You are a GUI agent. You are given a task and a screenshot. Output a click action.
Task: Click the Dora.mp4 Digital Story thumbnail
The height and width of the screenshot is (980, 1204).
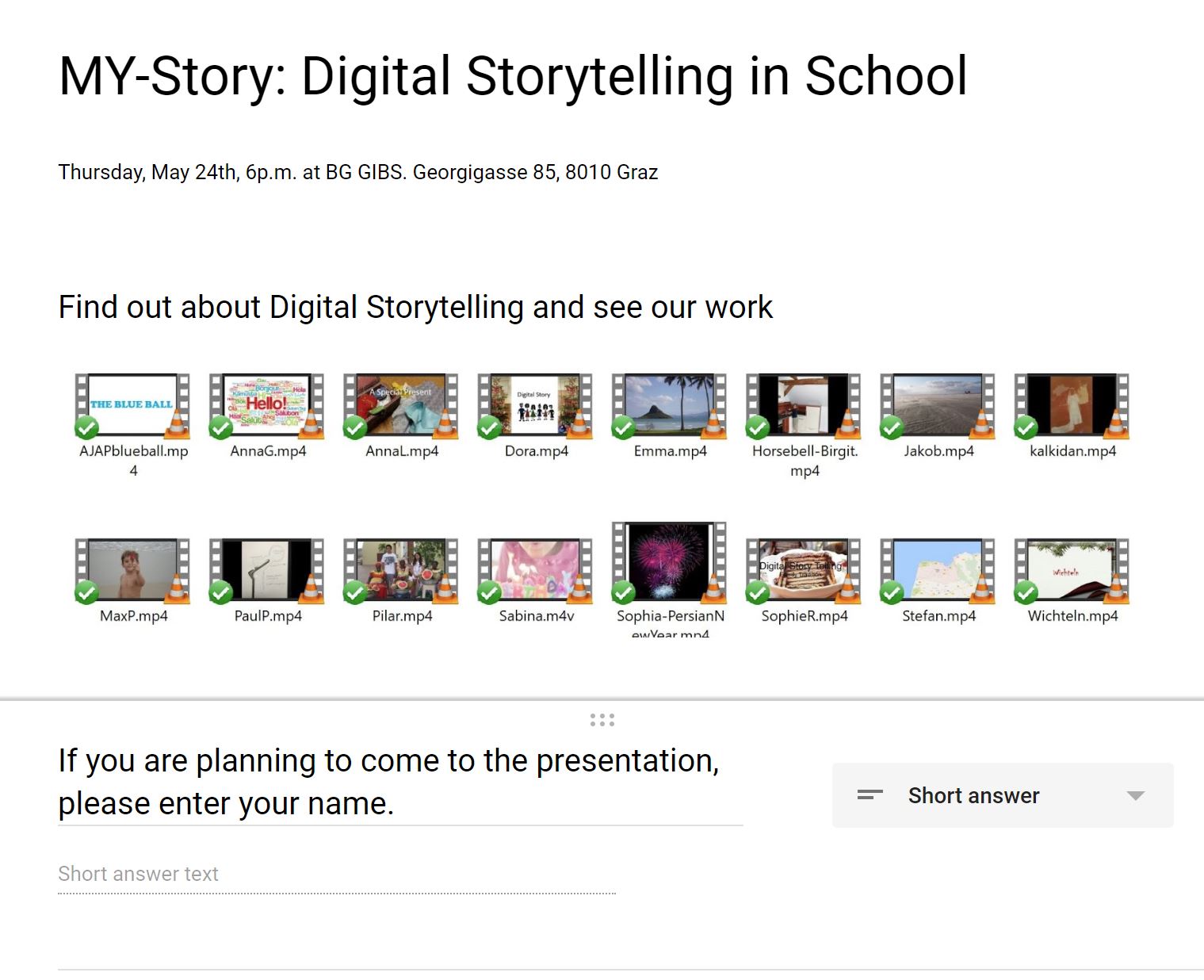tap(535, 405)
